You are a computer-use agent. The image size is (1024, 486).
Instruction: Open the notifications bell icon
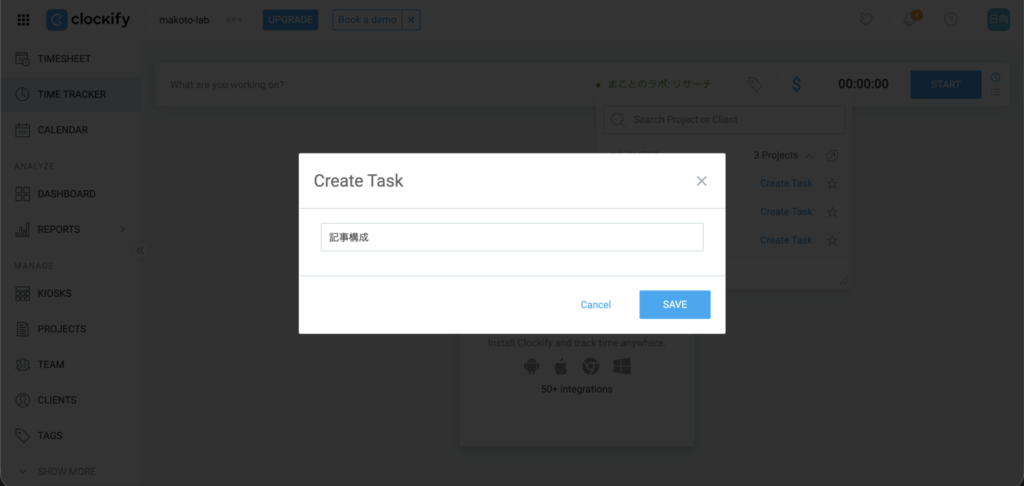(909, 20)
